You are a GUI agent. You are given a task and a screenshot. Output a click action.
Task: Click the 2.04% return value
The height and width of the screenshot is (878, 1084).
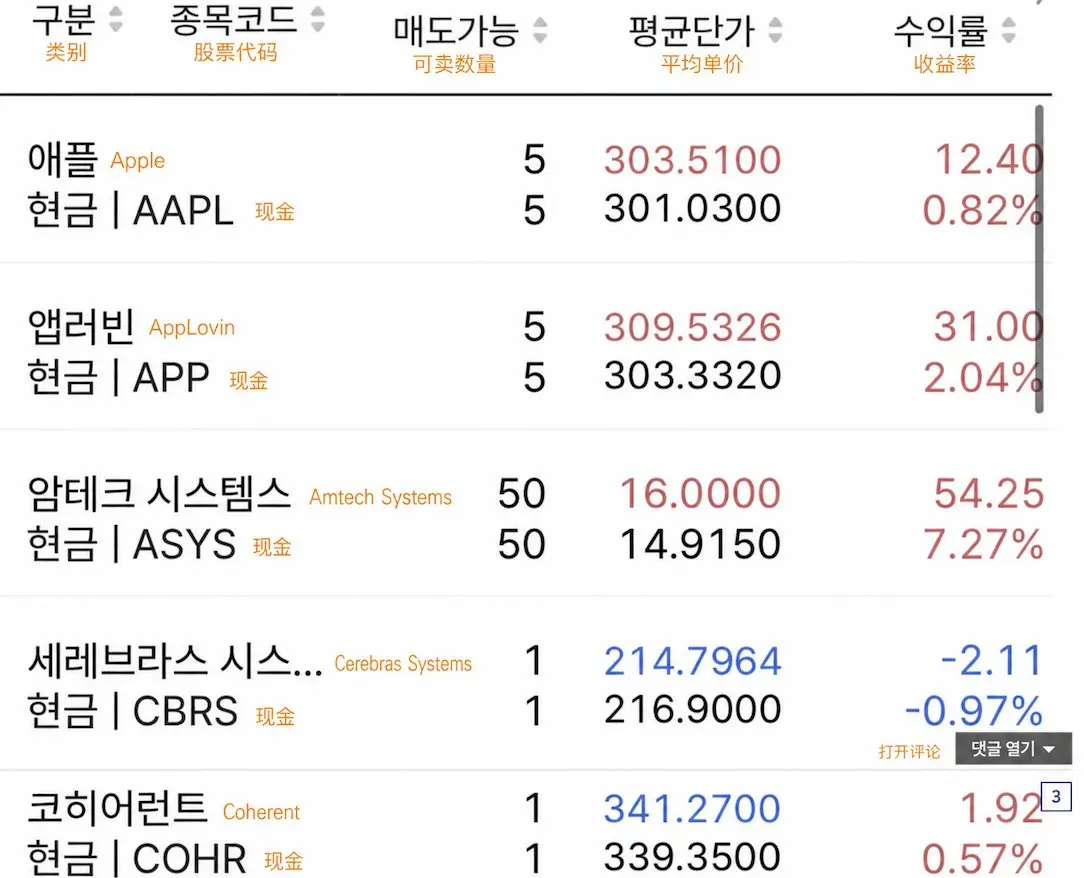tap(983, 378)
